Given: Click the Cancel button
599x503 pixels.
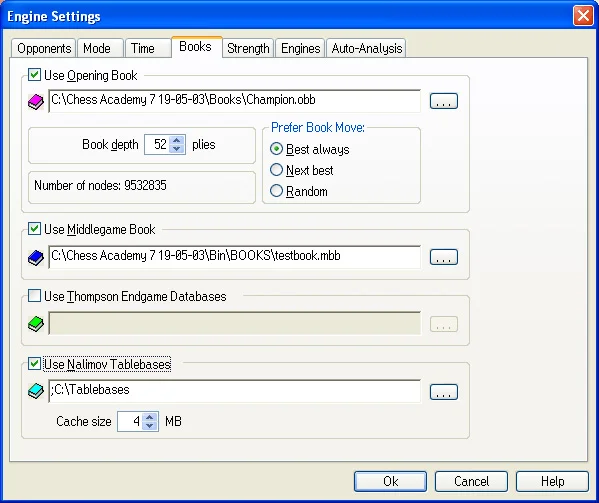Looking at the screenshot, I should 471,481.
